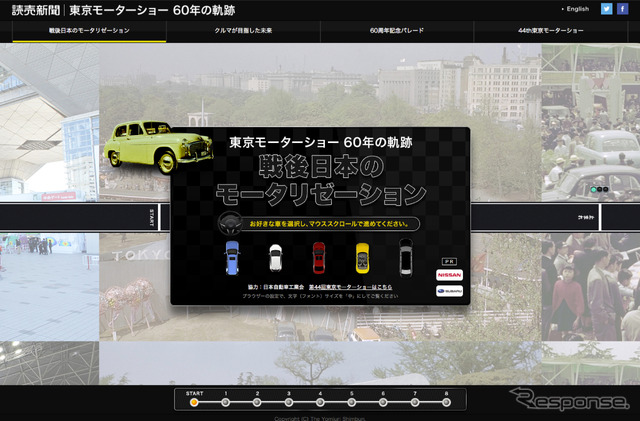This screenshot has width=640, height=421.
Task: Select the white car icon
Action: (276, 258)
